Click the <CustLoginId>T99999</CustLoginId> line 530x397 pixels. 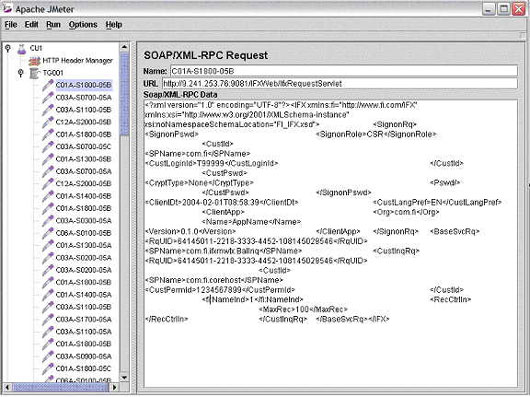coord(212,164)
